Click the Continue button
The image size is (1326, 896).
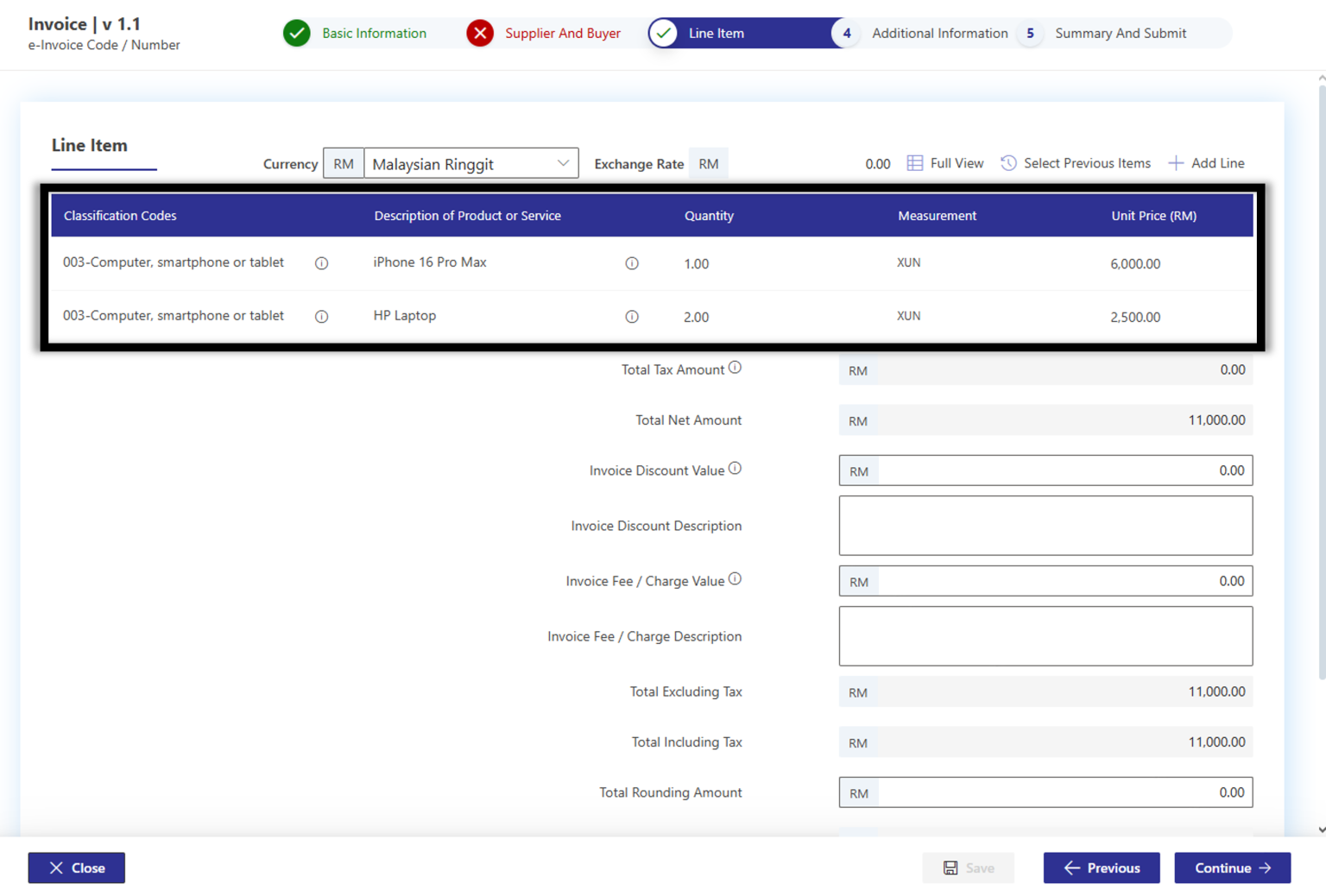pyautogui.click(x=1233, y=868)
